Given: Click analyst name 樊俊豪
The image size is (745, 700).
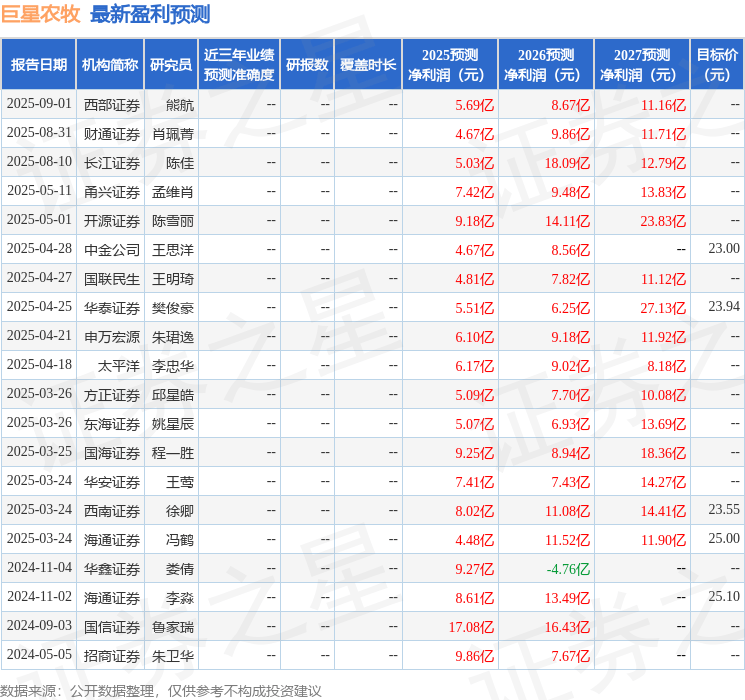Looking at the screenshot, I should 173,308.
